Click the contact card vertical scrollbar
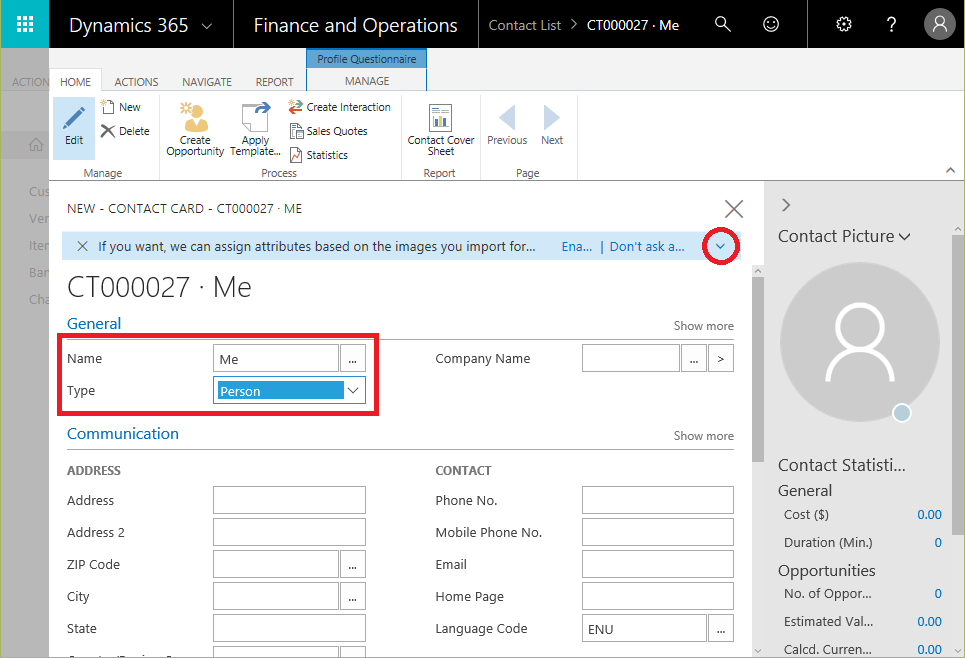Image resolution: width=965 pixels, height=658 pixels. 758,369
